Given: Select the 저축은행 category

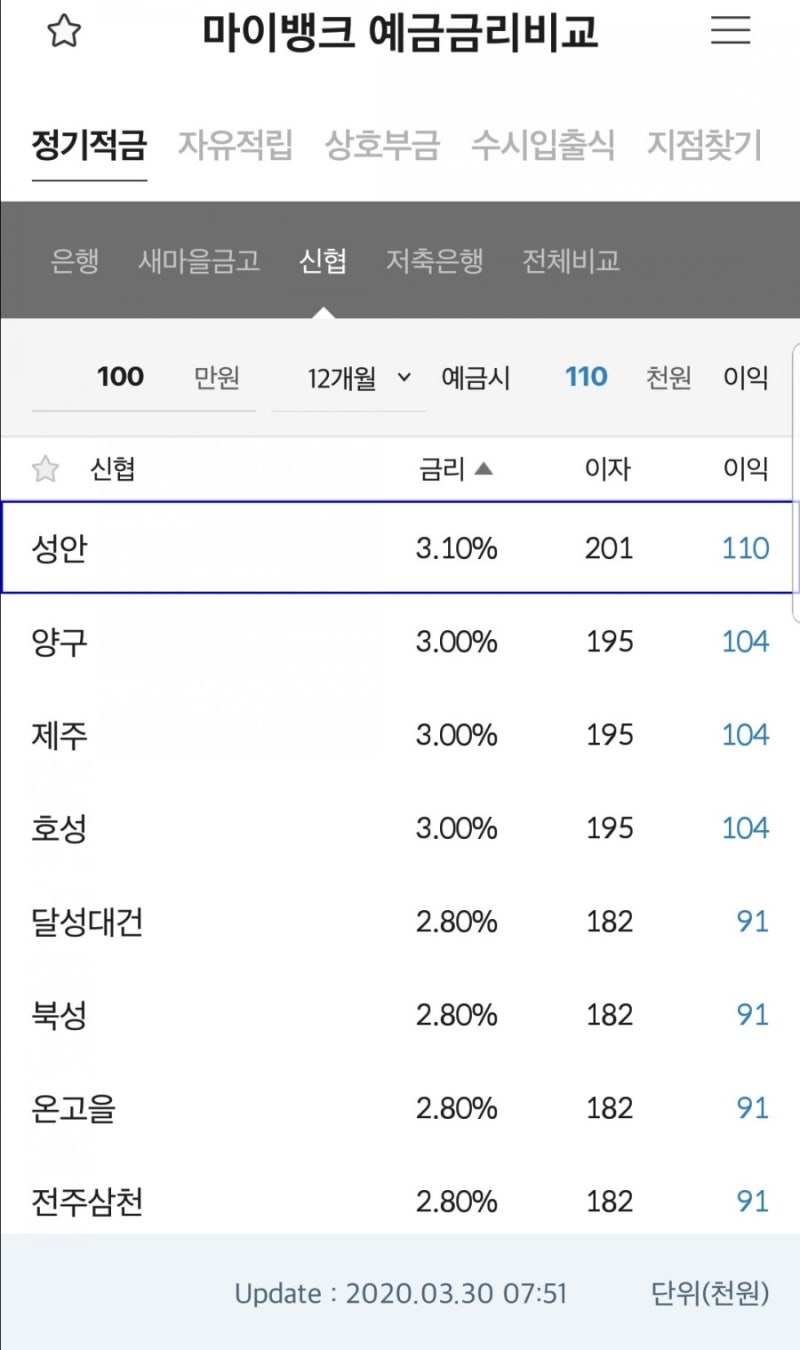Looking at the screenshot, I should [434, 260].
